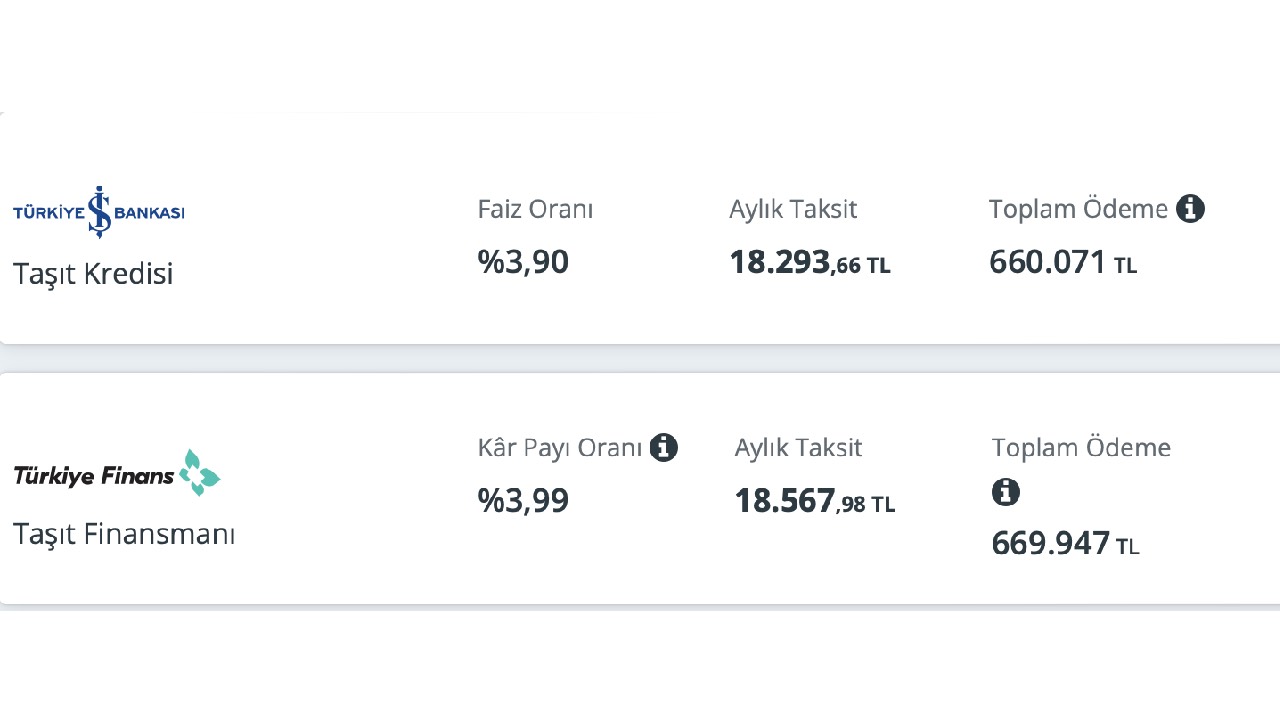The width and height of the screenshot is (1280, 720).
Task: Click the Faiz Oranı label
Action: [535, 210]
